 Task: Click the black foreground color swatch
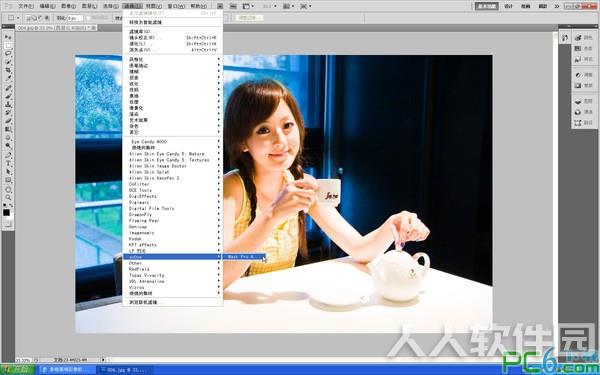click(x=6, y=212)
